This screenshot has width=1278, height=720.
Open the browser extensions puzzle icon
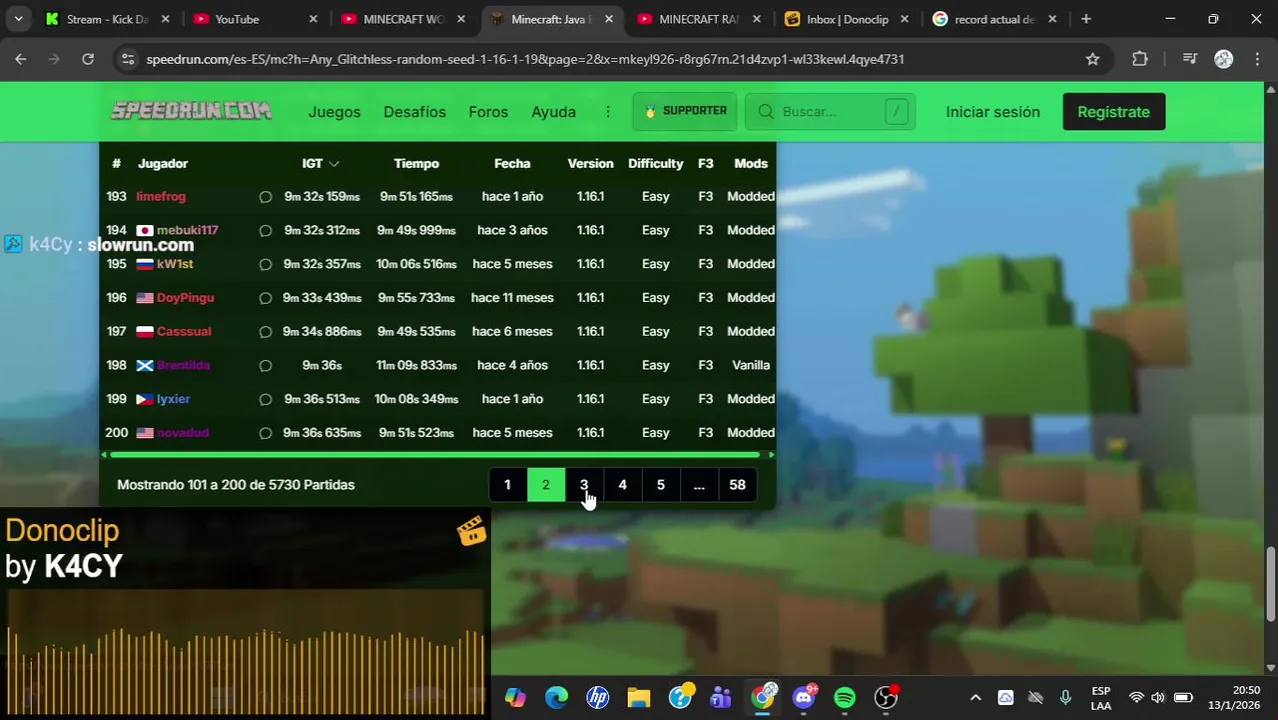pos(1140,59)
